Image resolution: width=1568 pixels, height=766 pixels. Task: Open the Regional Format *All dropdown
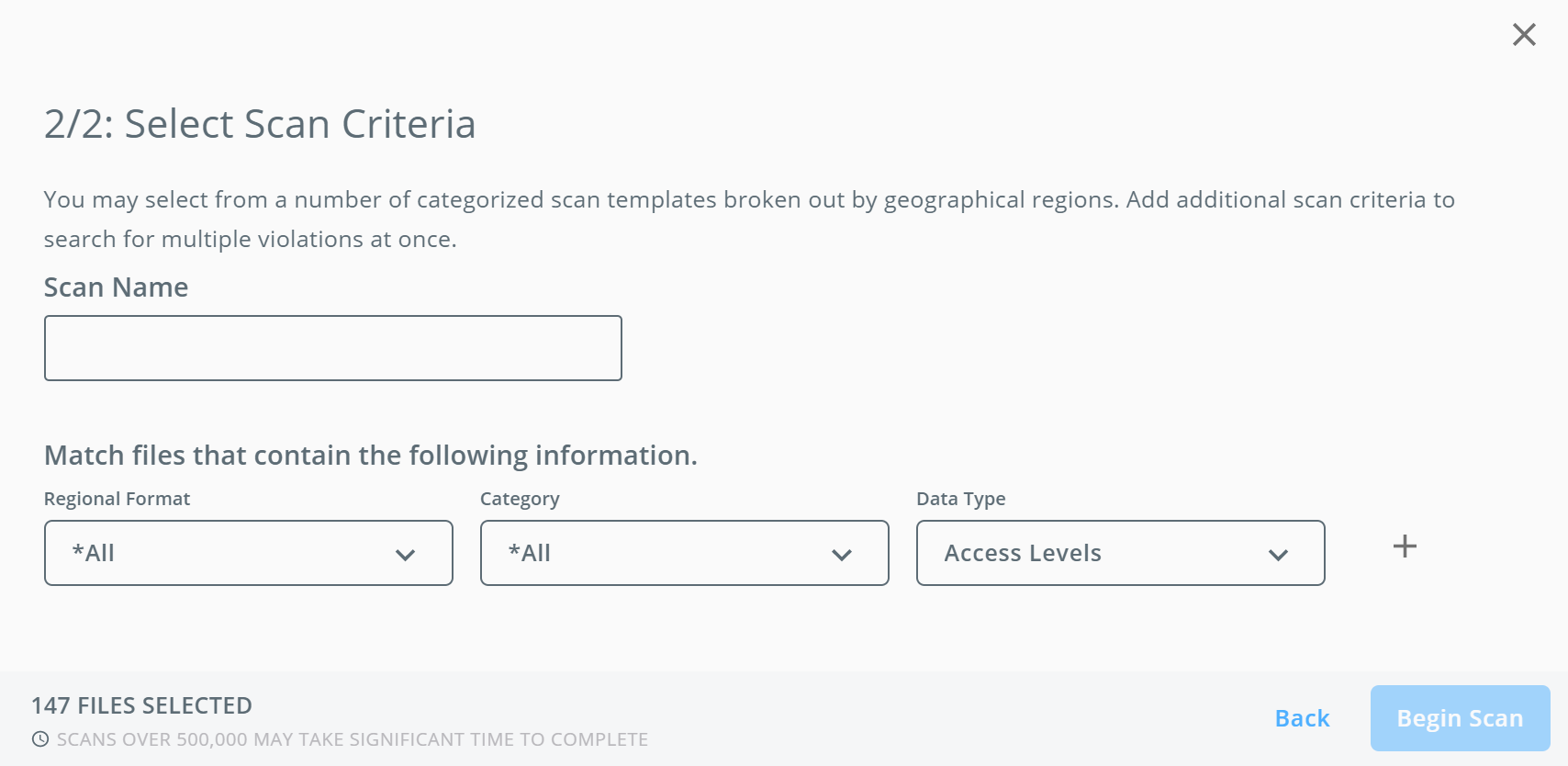point(249,553)
